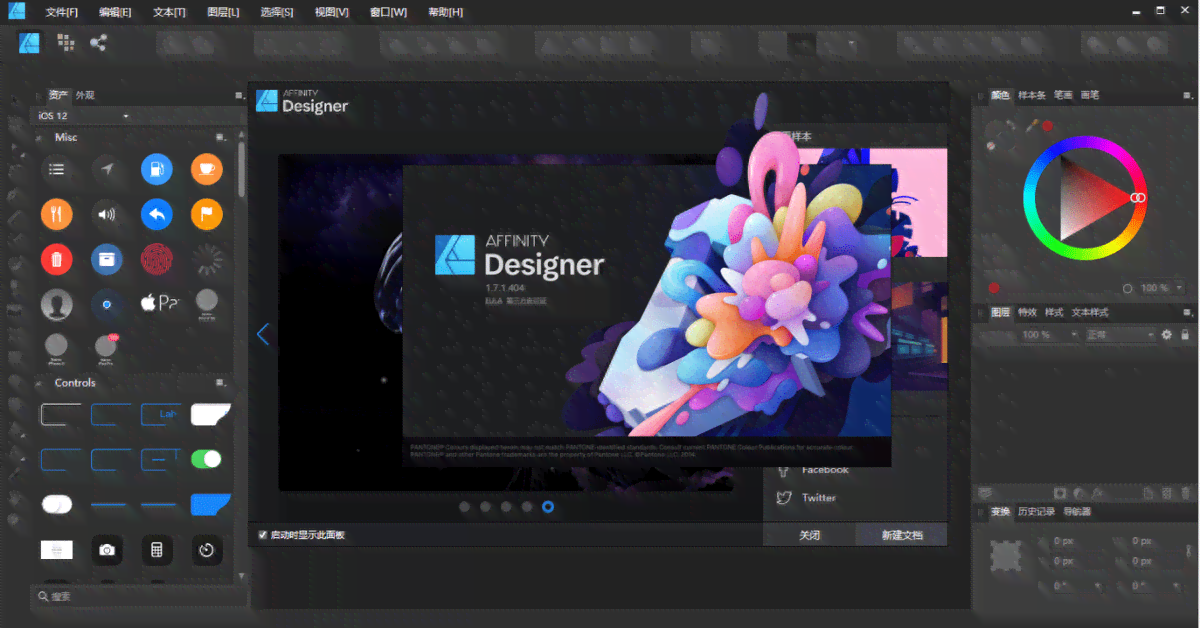Open the 编辑[E] menu
1200x628 pixels.
tap(114, 12)
